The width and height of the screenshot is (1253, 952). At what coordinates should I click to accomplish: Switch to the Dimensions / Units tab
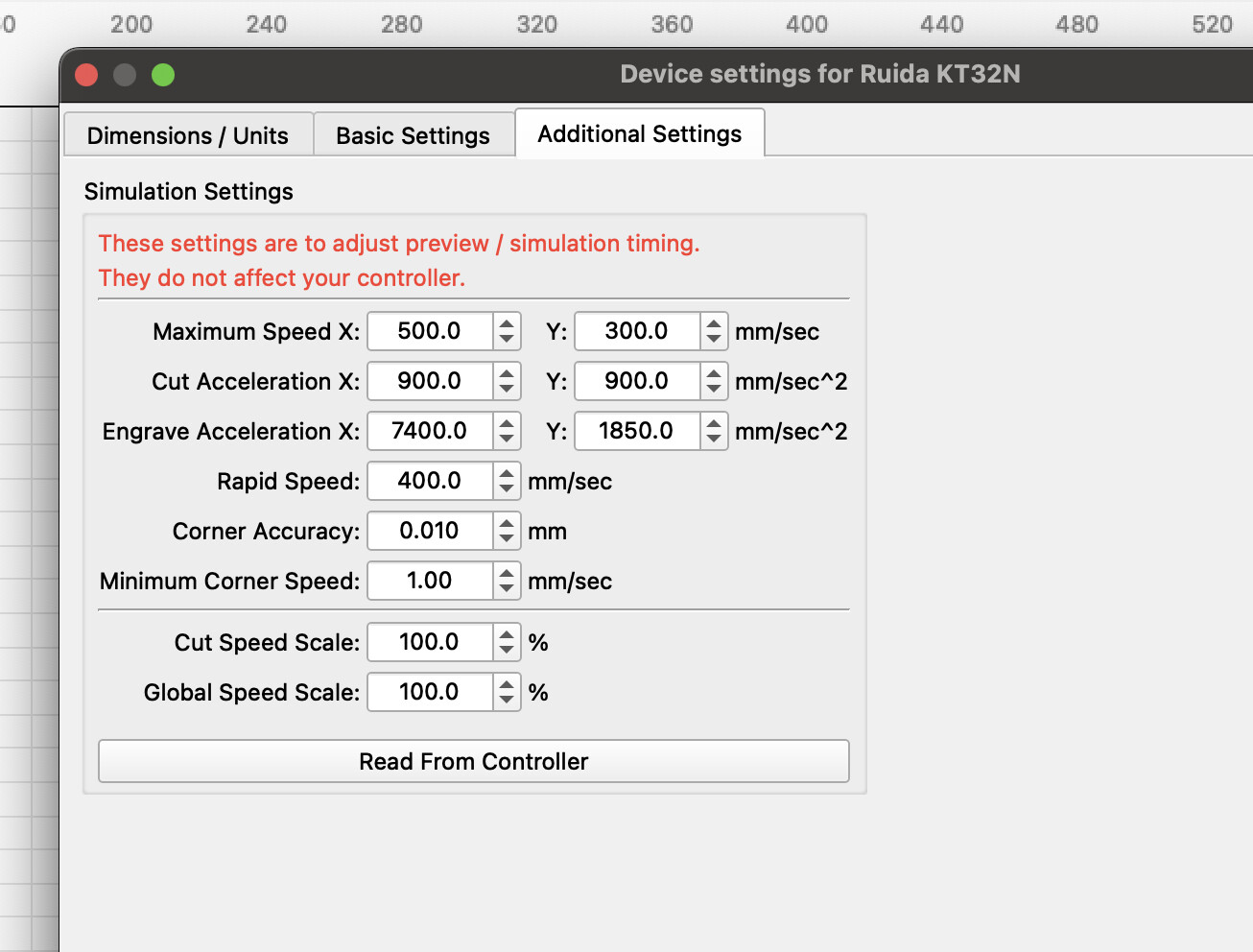(188, 135)
